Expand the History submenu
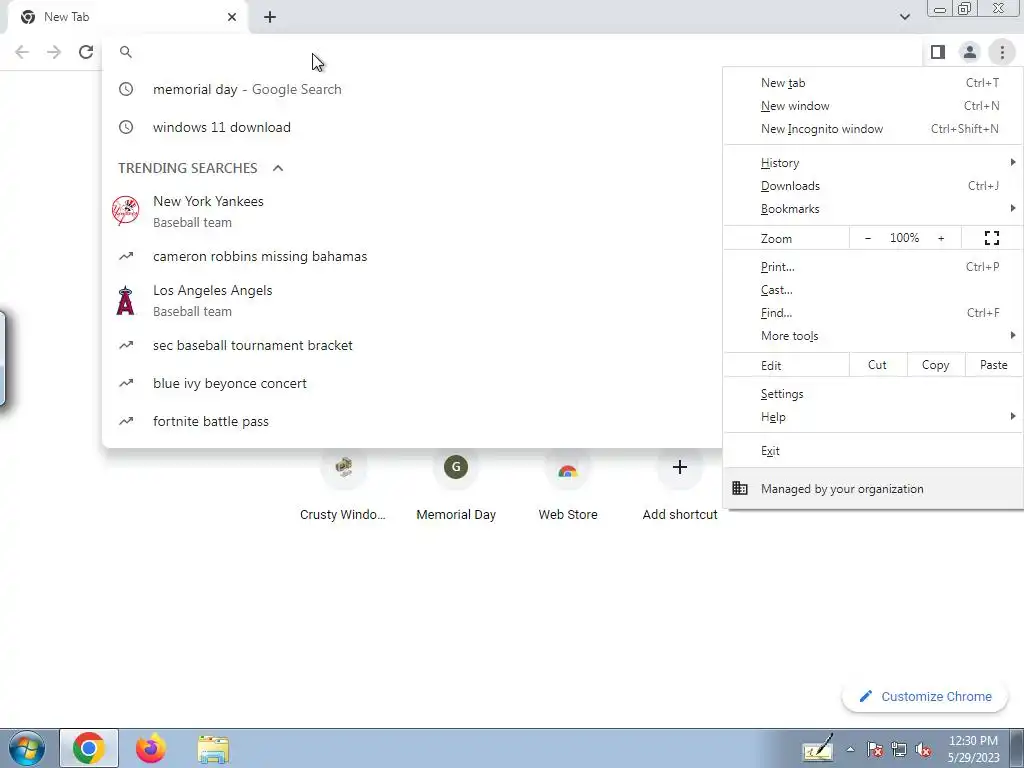This screenshot has height=768, width=1024. point(873,163)
